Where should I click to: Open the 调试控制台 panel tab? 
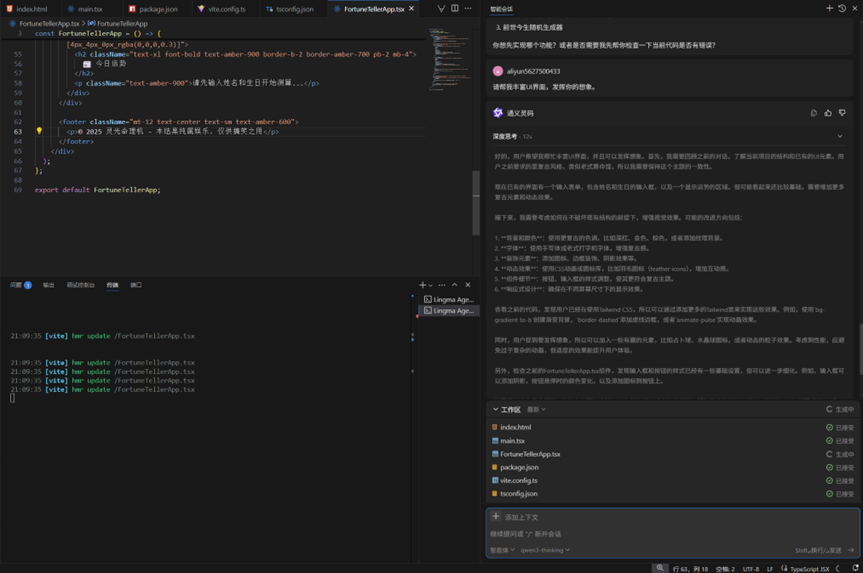(x=80, y=285)
